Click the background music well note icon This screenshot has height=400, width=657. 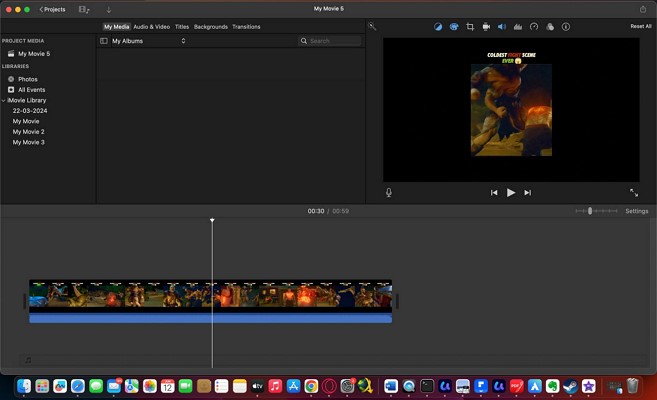(28, 360)
